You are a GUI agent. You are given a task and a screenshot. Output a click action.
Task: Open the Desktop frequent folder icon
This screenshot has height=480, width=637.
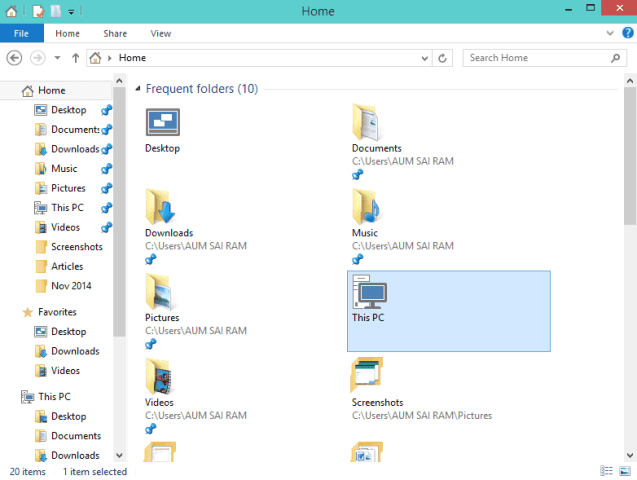(162, 122)
